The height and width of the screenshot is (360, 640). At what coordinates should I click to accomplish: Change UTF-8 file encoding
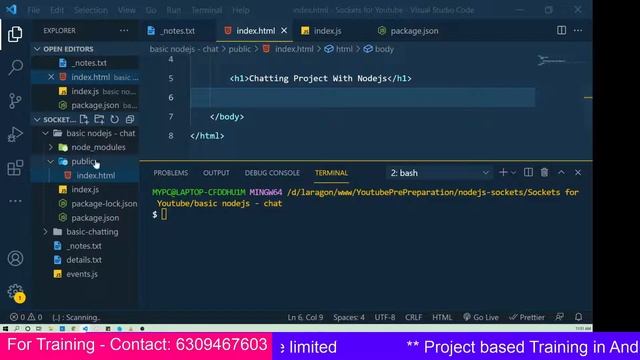(x=384, y=317)
